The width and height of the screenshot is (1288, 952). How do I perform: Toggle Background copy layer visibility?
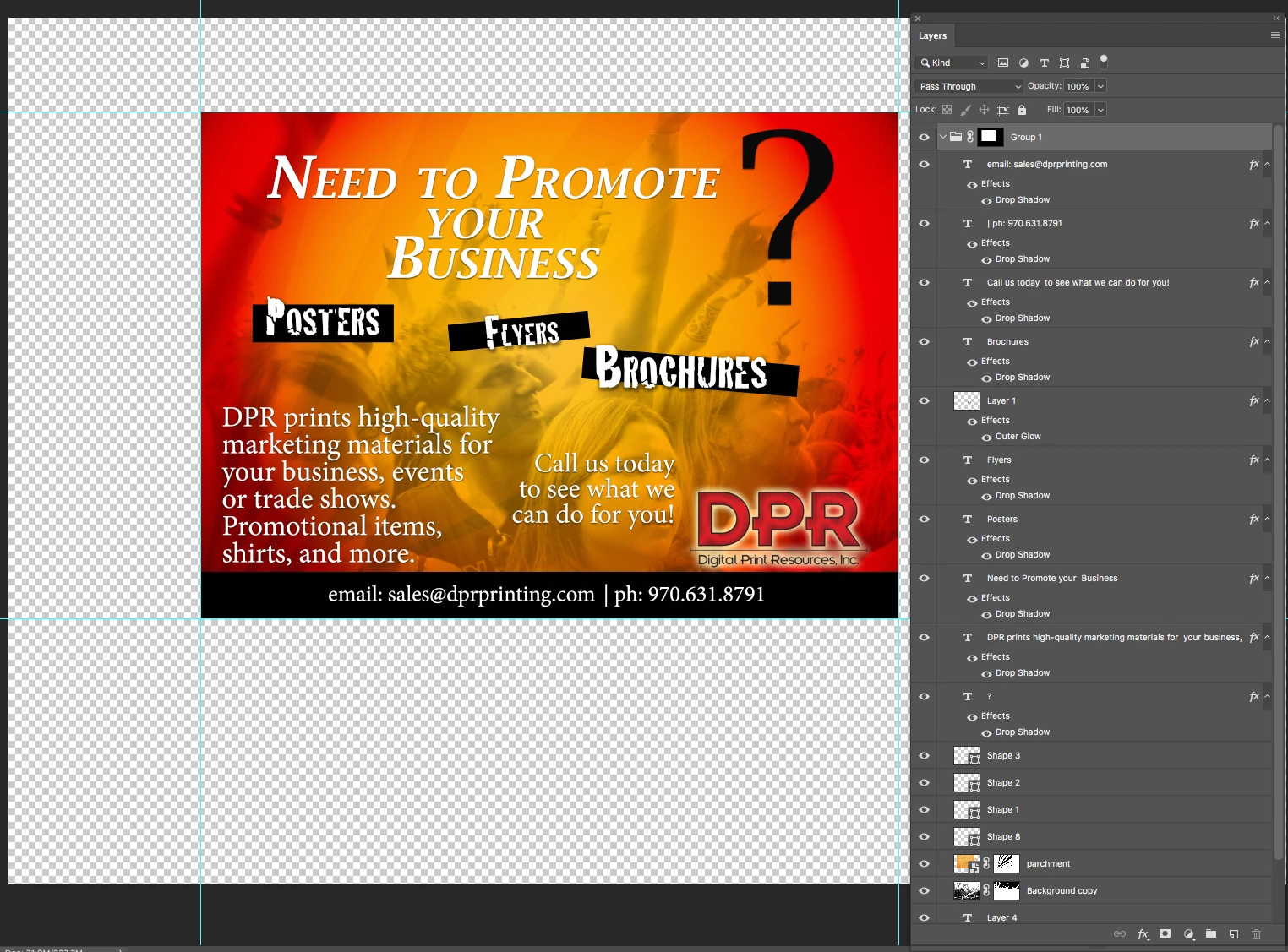point(924,890)
